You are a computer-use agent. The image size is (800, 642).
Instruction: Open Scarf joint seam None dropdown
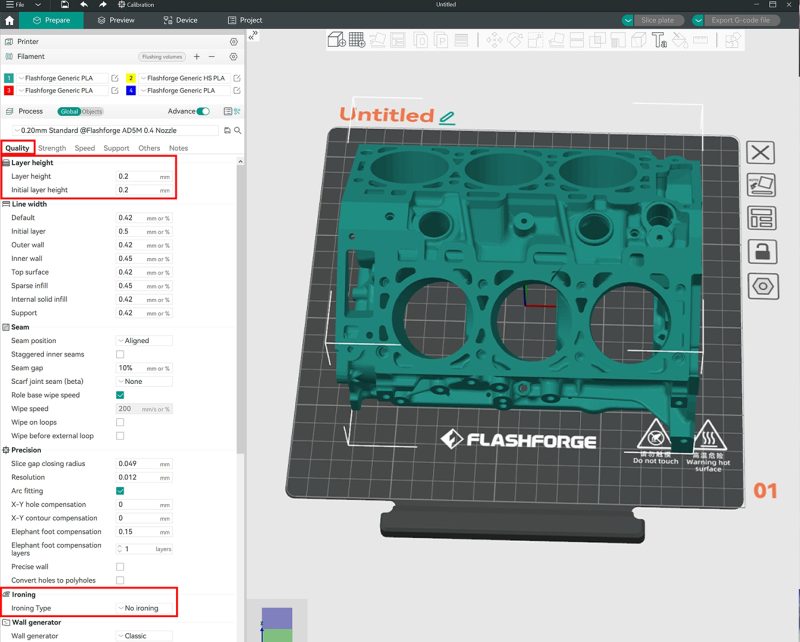144,381
